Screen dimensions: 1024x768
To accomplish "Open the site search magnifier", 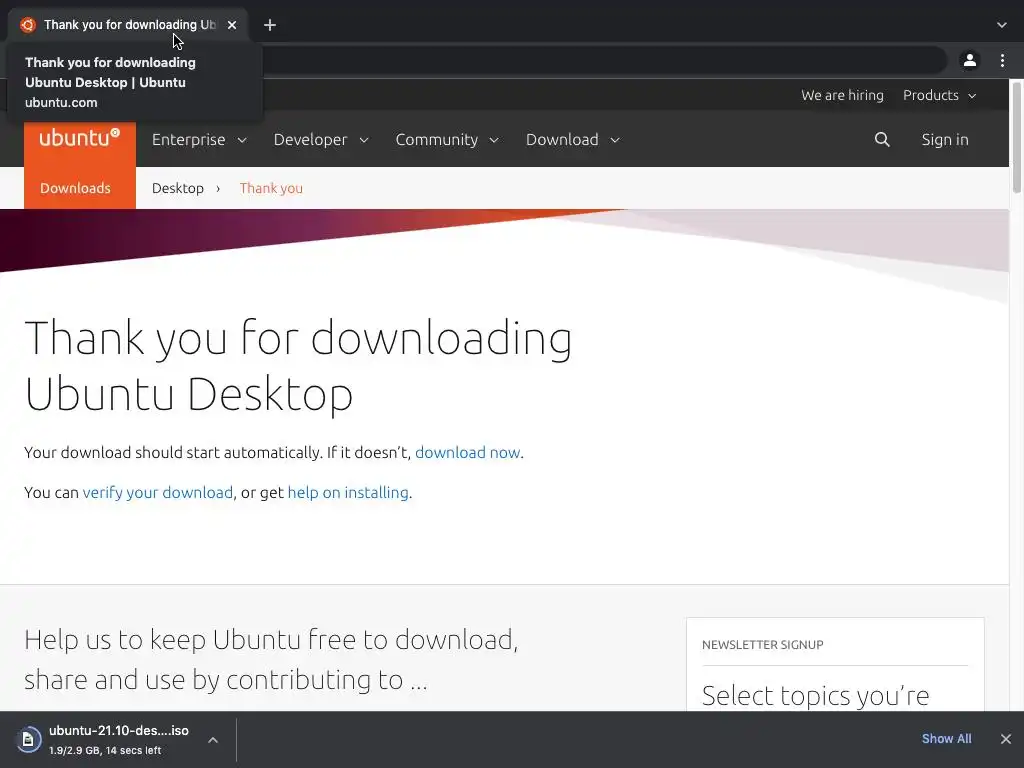I will pos(882,139).
